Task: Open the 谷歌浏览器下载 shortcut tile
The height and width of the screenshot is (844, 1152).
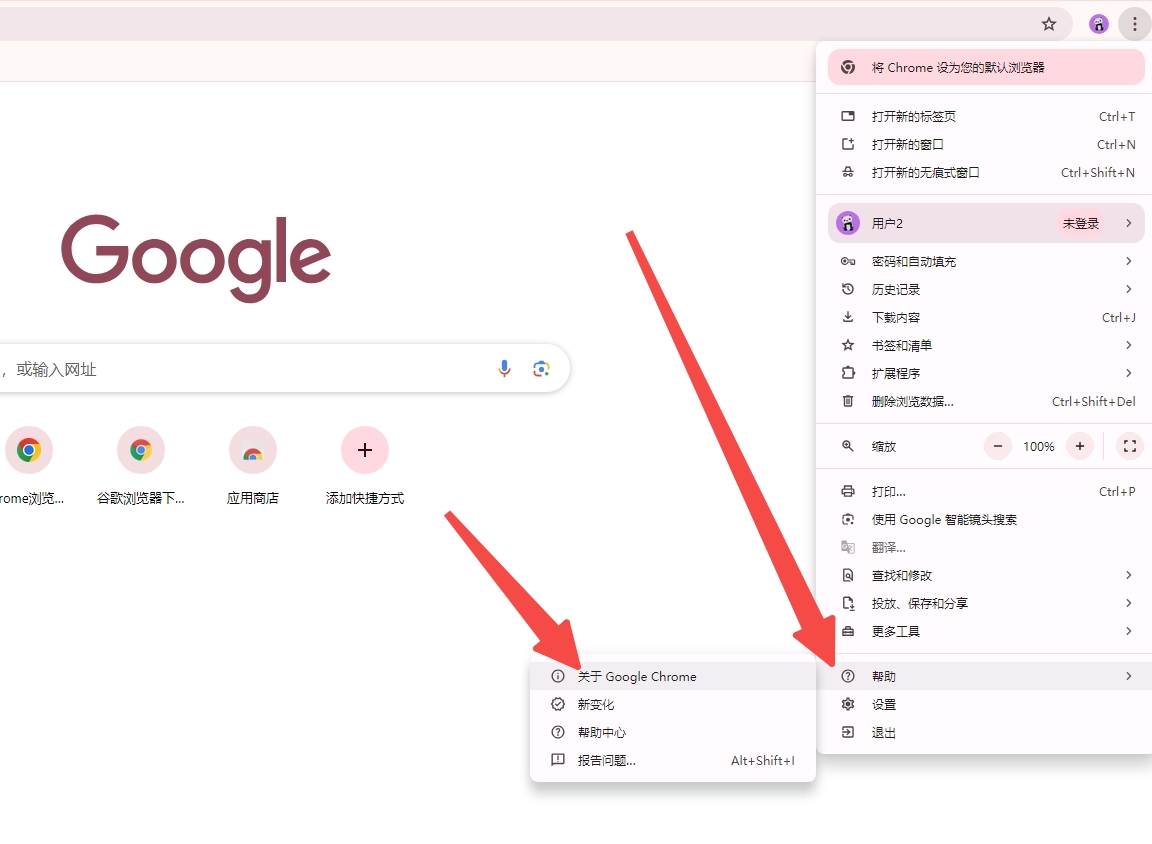Action: [x=141, y=450]
